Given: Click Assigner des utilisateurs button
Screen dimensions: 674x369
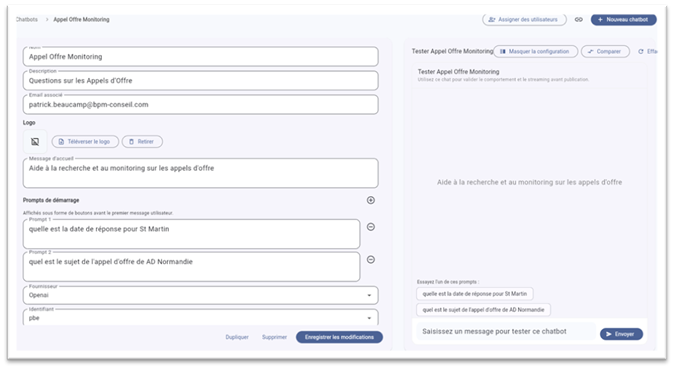Looking at the screenshot, I should [524, 19].
